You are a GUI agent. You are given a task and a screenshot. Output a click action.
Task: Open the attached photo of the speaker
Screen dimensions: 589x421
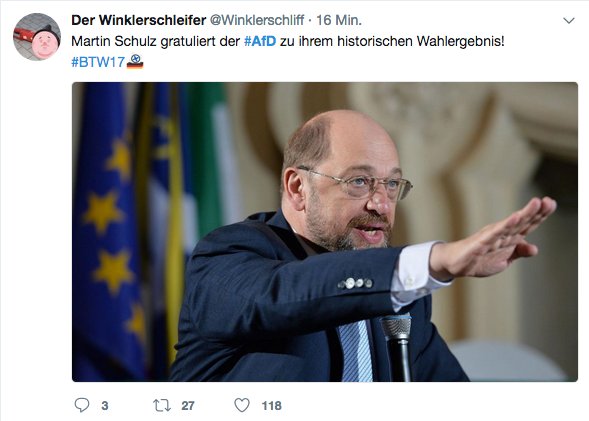coord(325,232)
